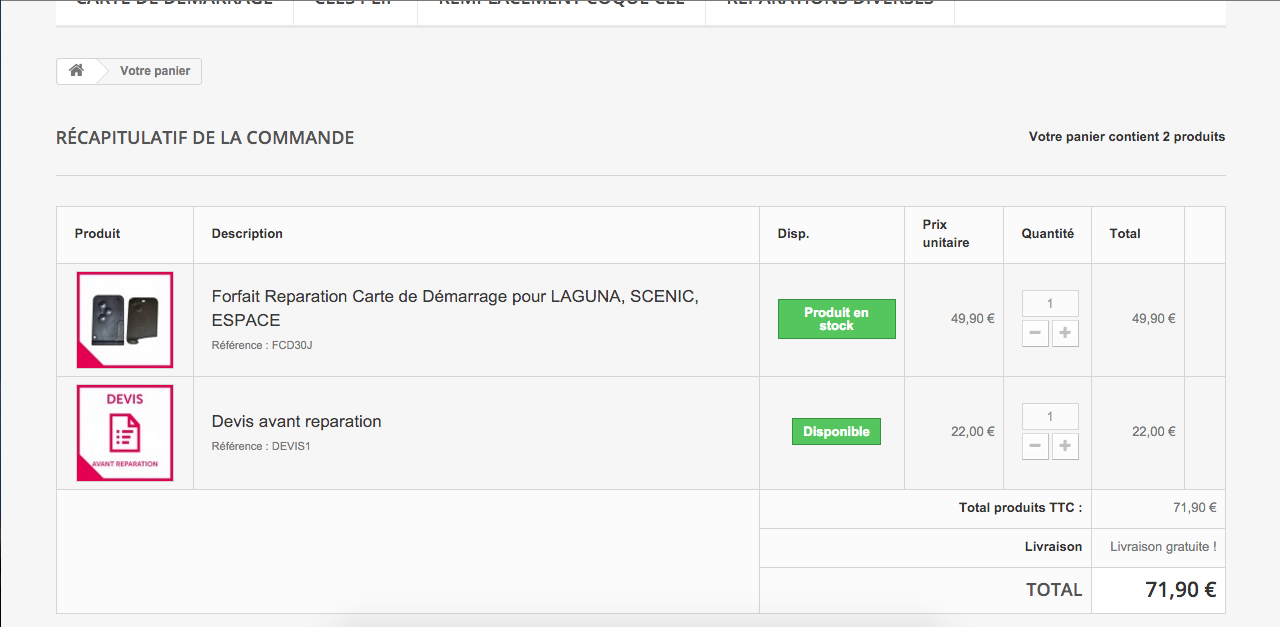
Task: Decrease quantity of Forfait Reparation Carte item
Action: click(1035, 334)
